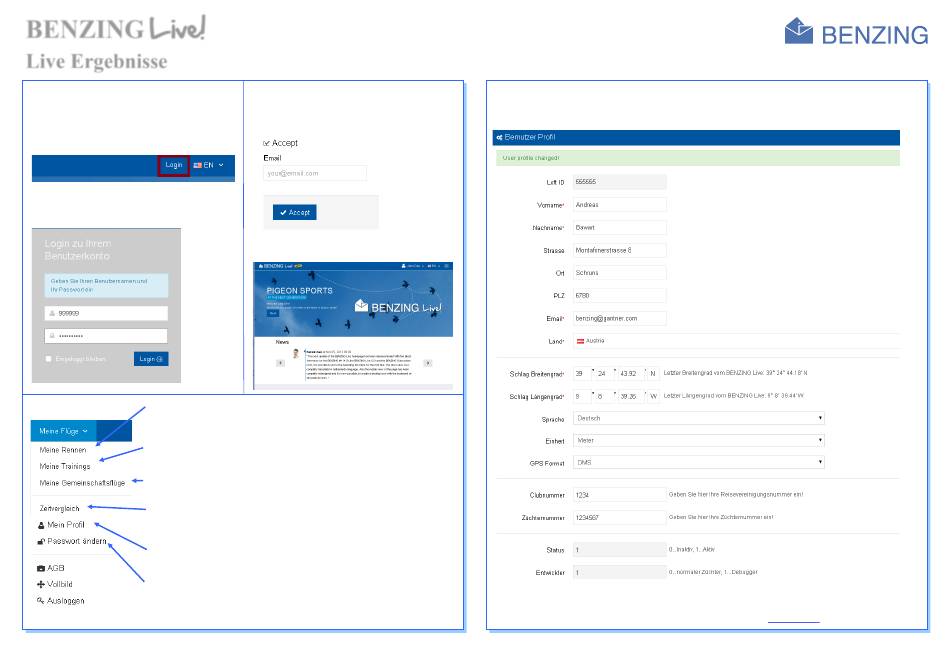Click the Login link in blue header
The height and width of the screenshot is (672, 950).
[174, 165]
